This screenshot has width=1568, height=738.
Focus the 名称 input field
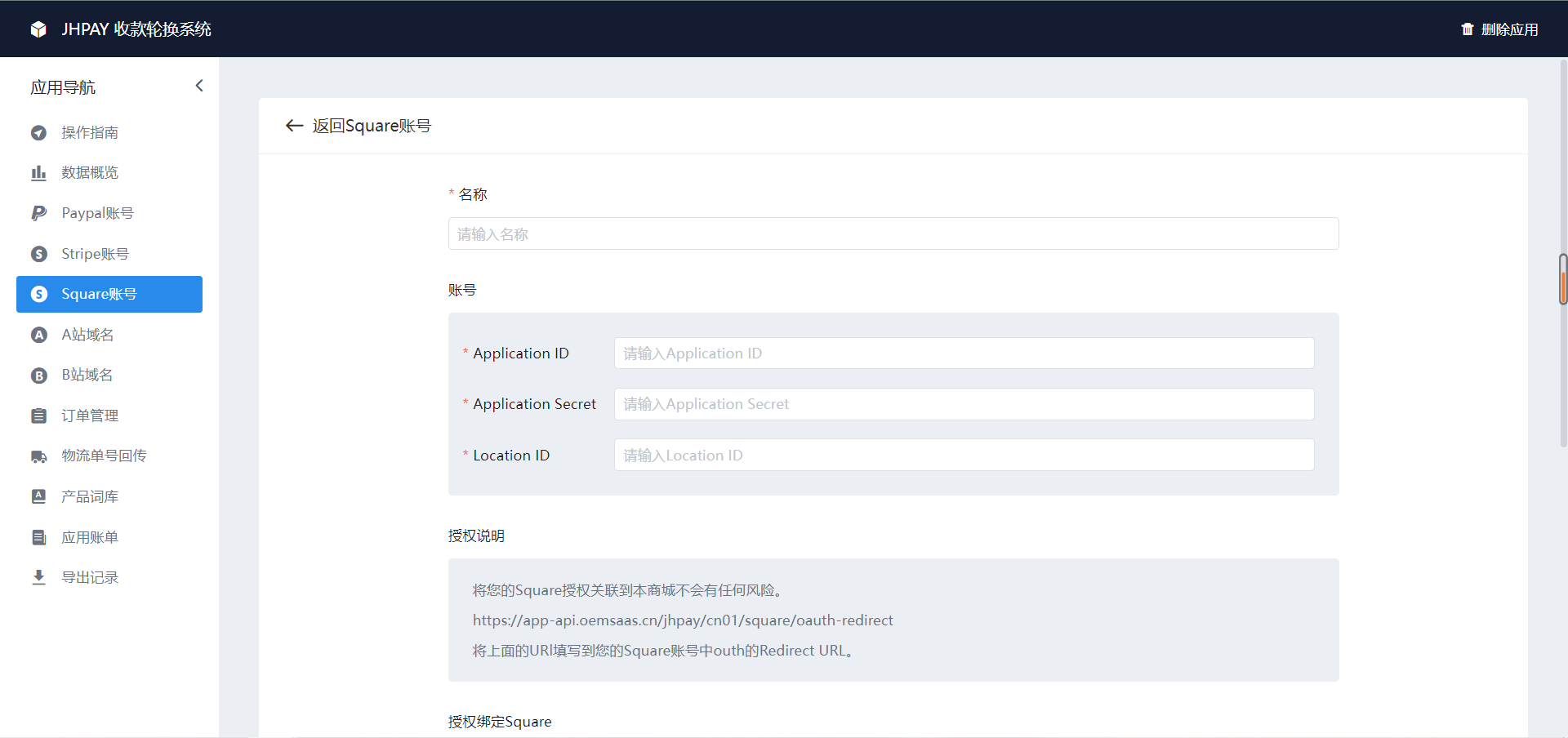coord(893,233)
